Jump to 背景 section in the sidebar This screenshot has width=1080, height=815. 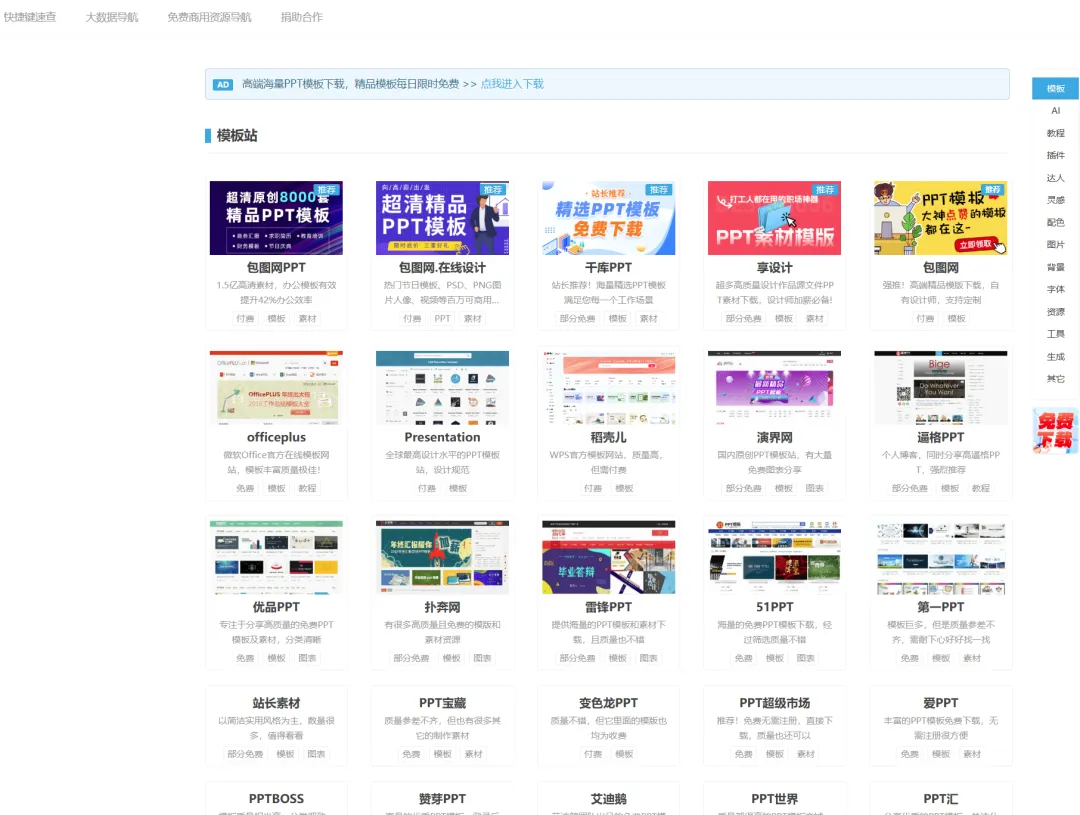(1055, 267)
